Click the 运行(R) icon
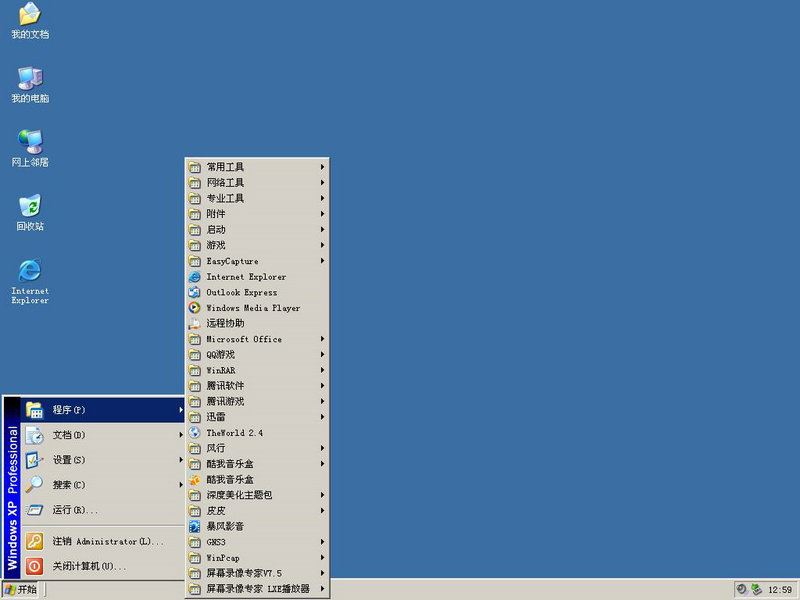Screen dimensions: 800x600 (x=34, y=510)
